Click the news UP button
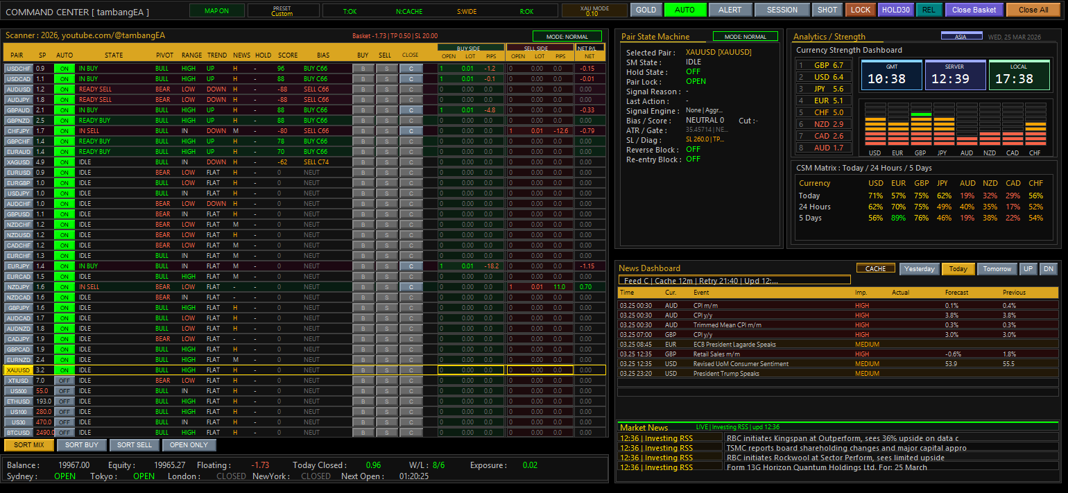Viewport: 1068px width, 493px height. pos(1028,269)
